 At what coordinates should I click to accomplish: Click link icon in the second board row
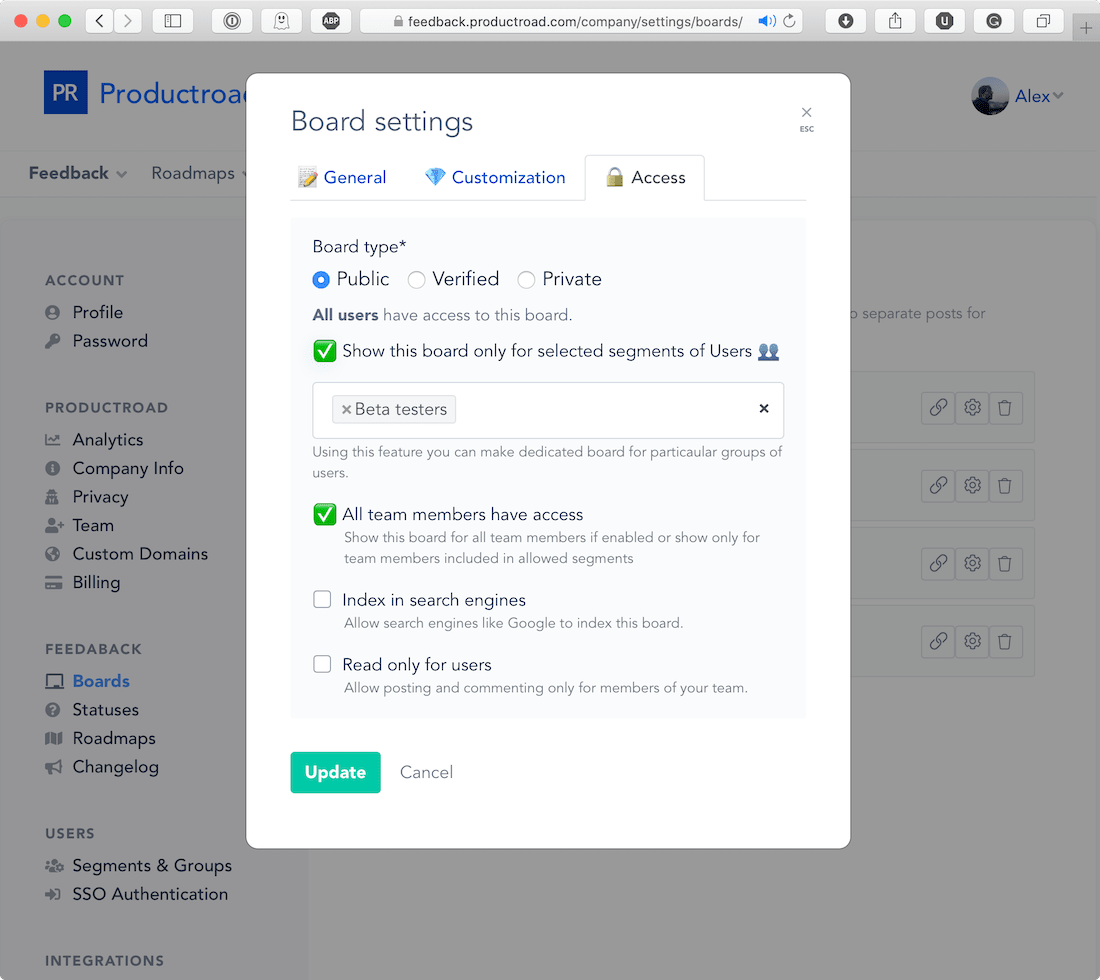(938, 485)
